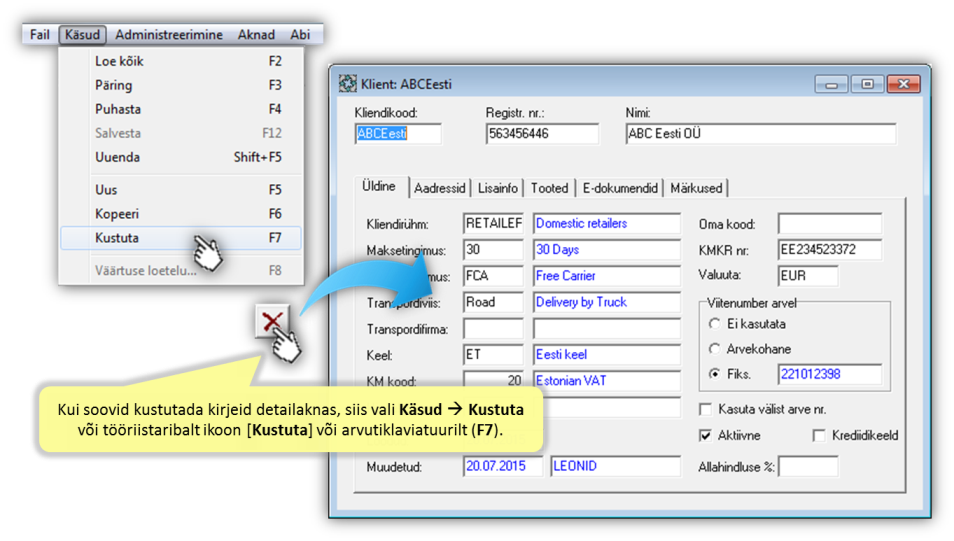Click the Fiks. reference number field
The width and height of the screenshot is (954, 541).
830,374
